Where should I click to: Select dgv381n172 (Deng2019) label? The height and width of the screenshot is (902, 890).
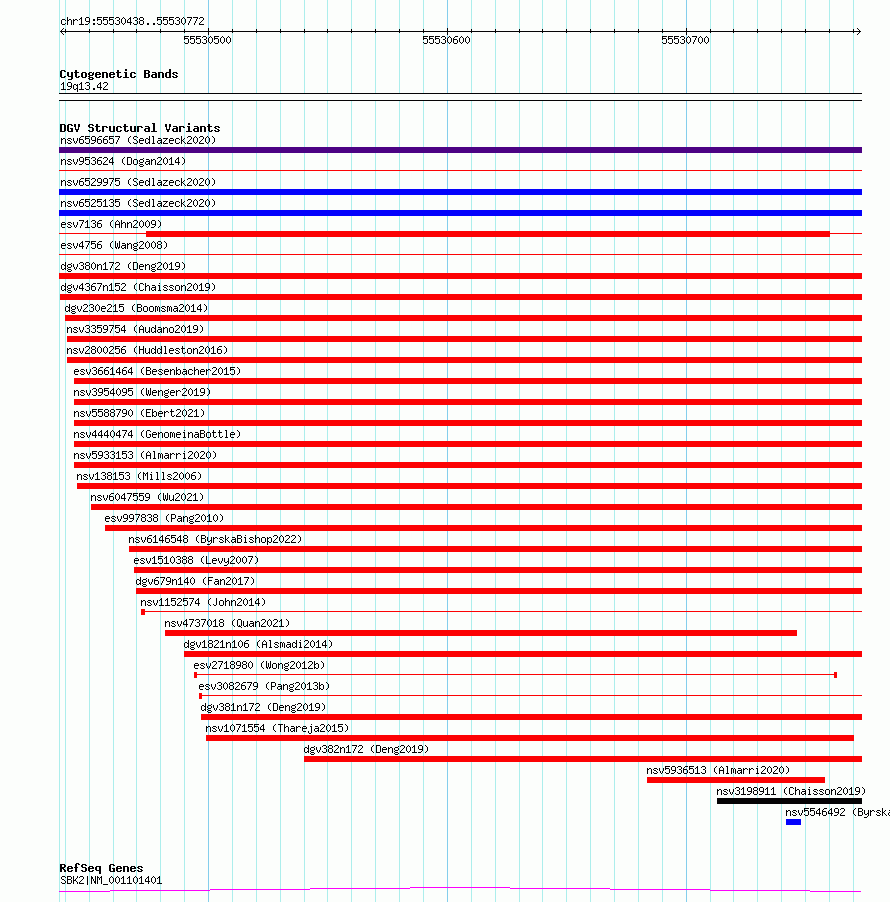[x=263, y=708]
